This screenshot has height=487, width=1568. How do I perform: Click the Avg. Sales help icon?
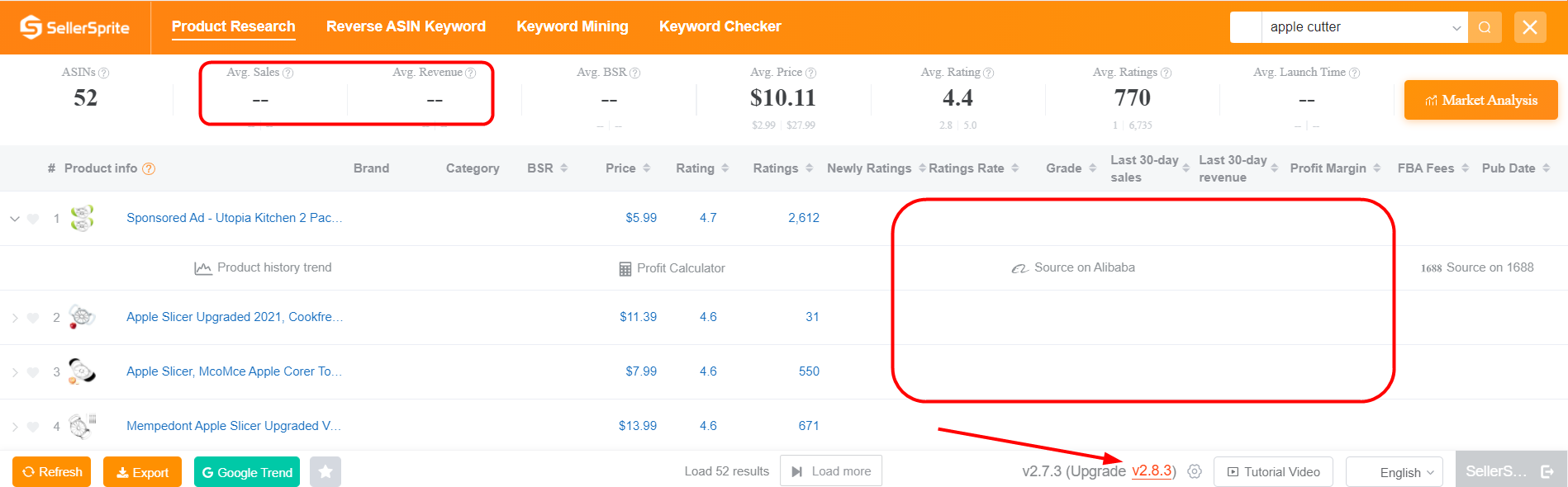(288, 73)
